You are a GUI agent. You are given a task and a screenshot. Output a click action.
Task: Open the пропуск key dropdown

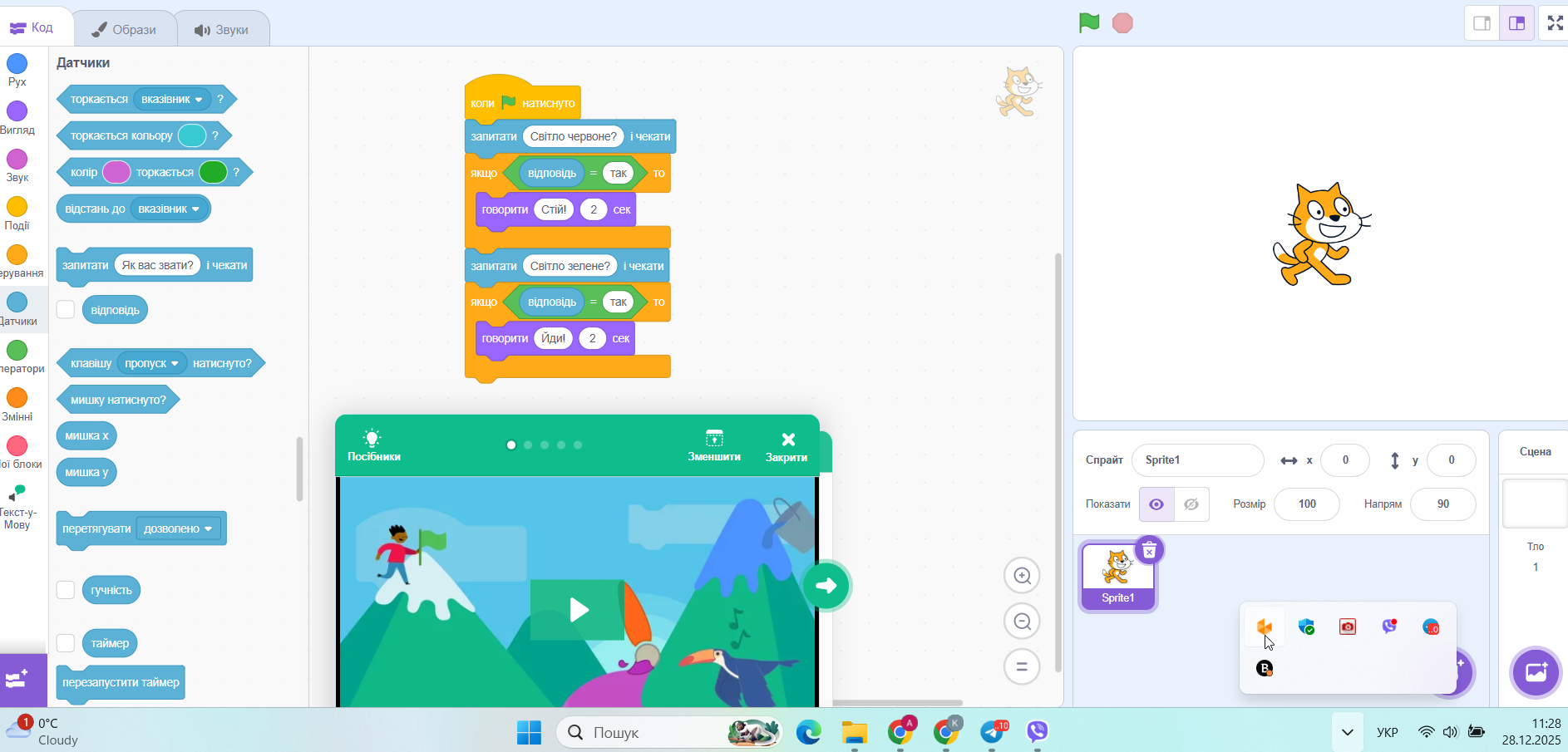click(x=151, y=363)
